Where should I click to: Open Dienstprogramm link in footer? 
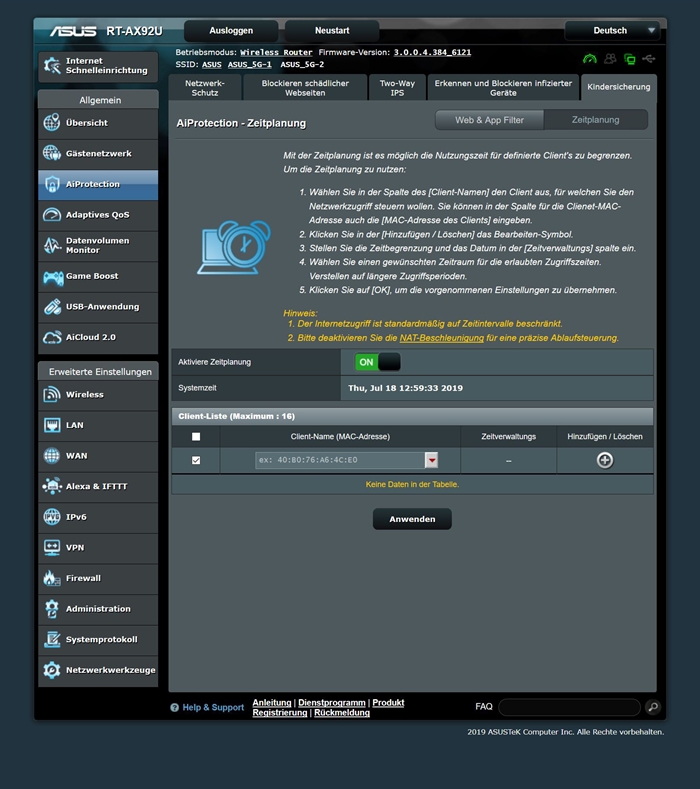point(332,702)
